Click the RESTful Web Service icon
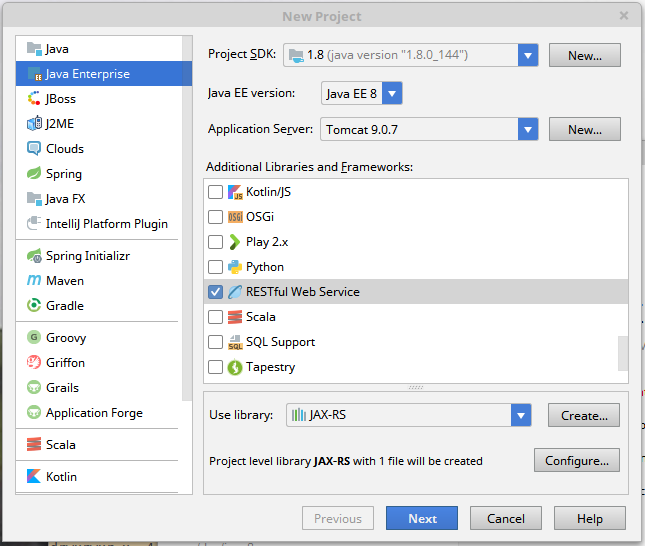The image size is (645, 546). pos(235,292)
